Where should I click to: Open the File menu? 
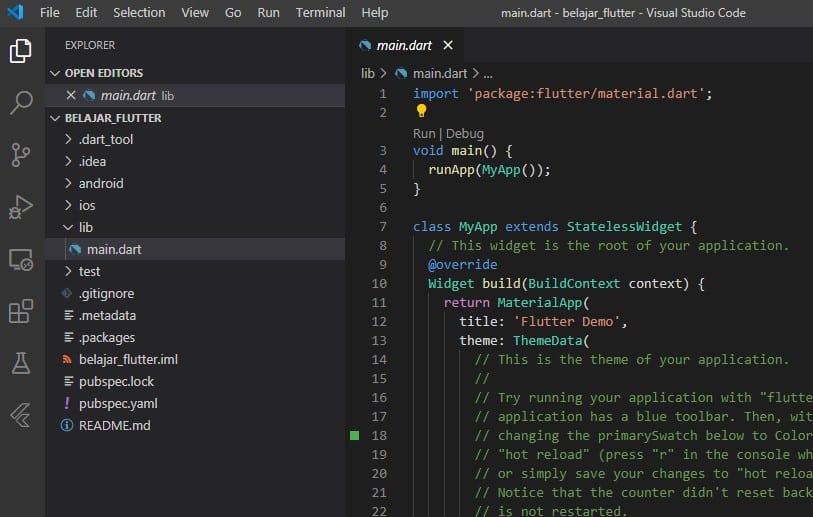point(49,12)
